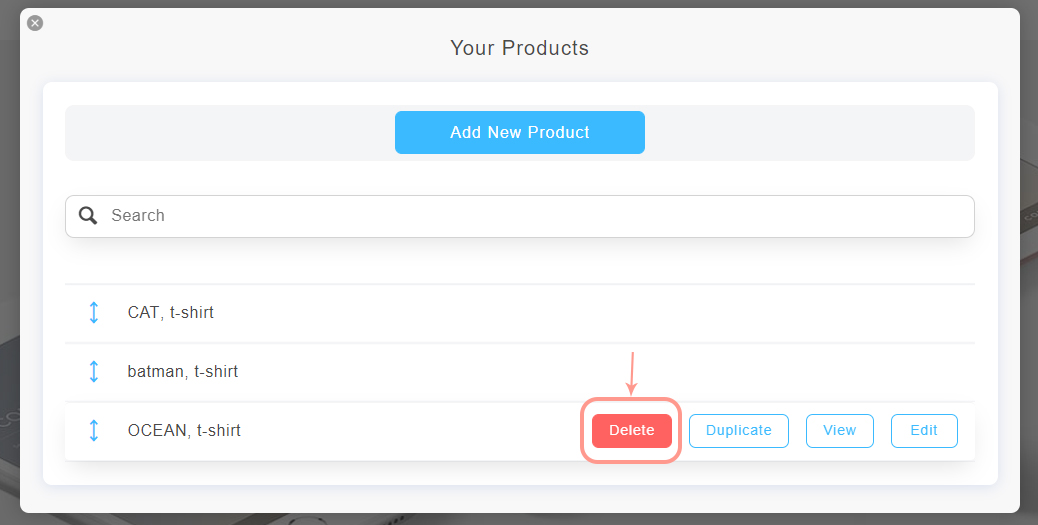This screenshot has width=1038, height=525.
Task: Delete the OCEAN t-shirt product
Action: pos(631,430)
